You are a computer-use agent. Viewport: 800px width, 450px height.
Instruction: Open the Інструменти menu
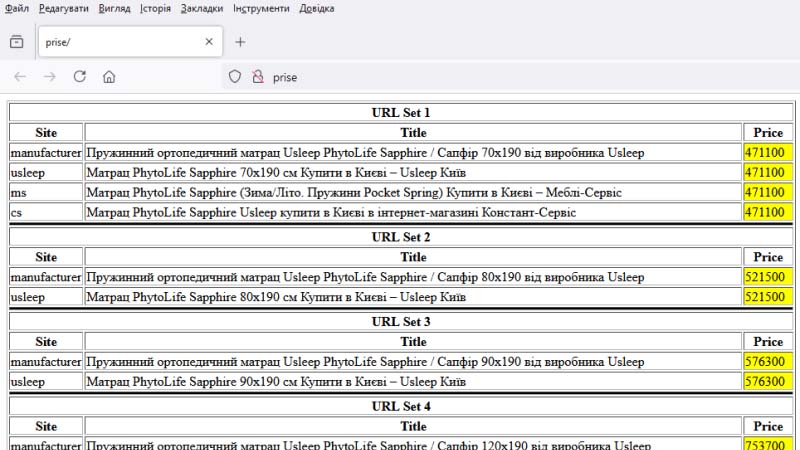(x=261, y=9)
